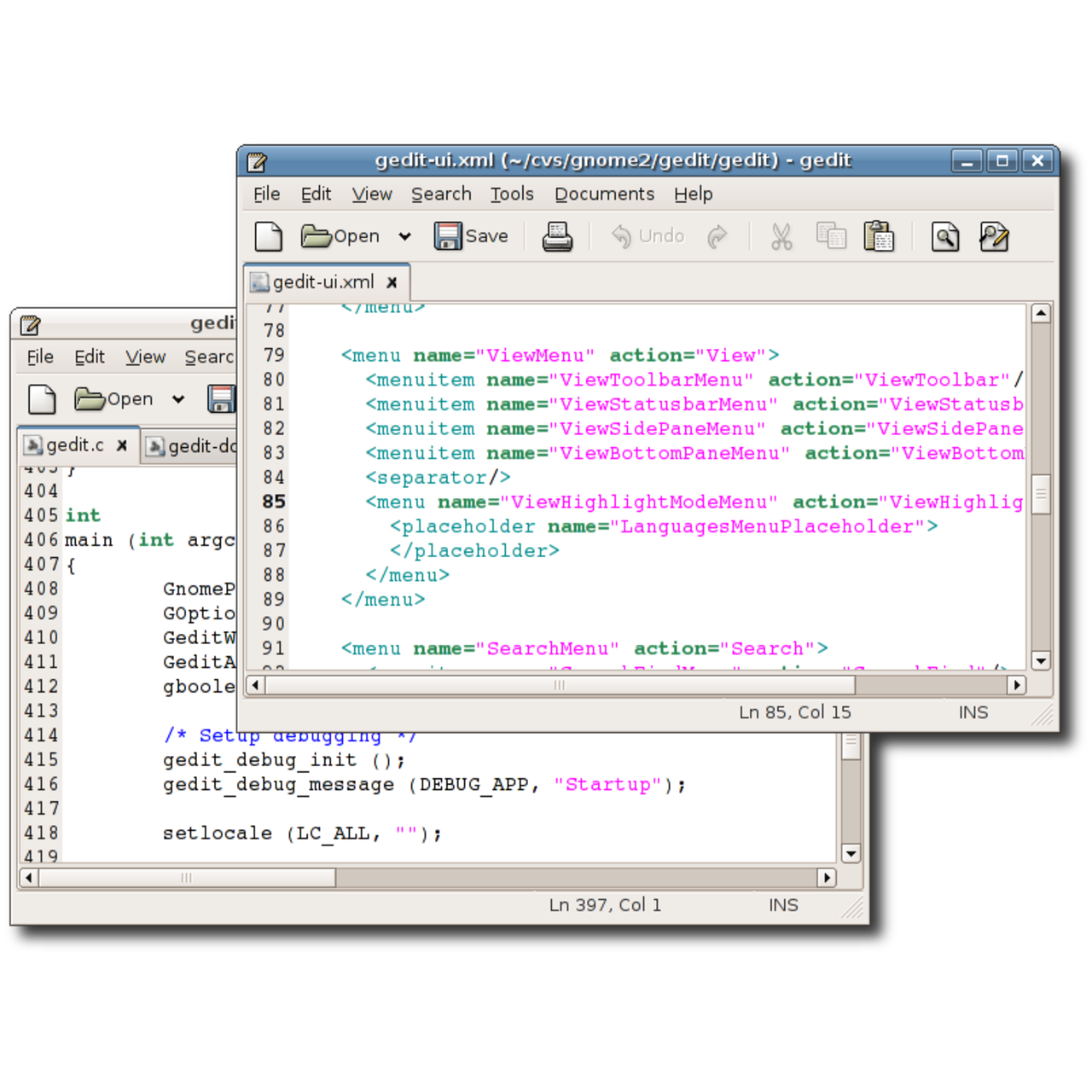The image size is (1092, 1092).
Task: Print the gedit-ui.xml document
Action: coord(557,236)
